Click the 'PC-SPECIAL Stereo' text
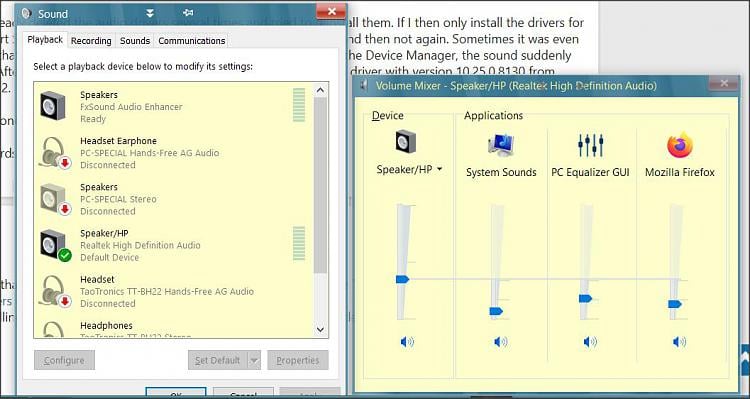The width and height of the screenshot is (750, 399). coord(118,199)
